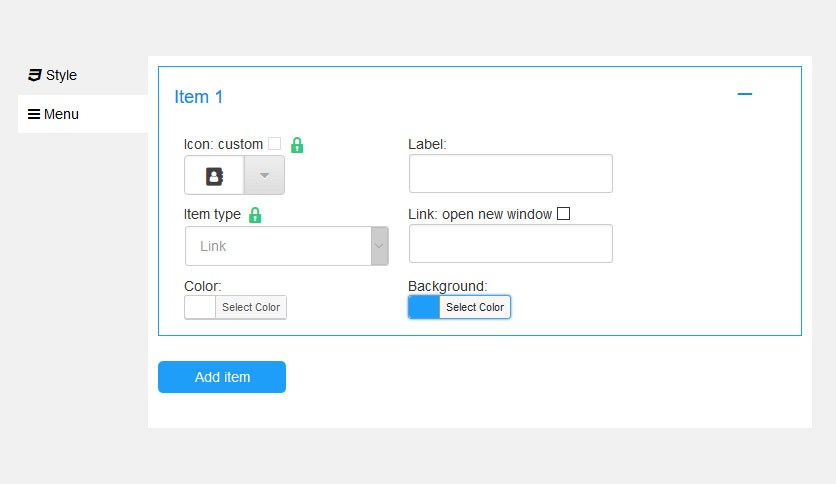This screenshot has height=484, width=836.
Task: Click the CSS3 Style icon
Action: pyautogui.click(x=35, y=75)
